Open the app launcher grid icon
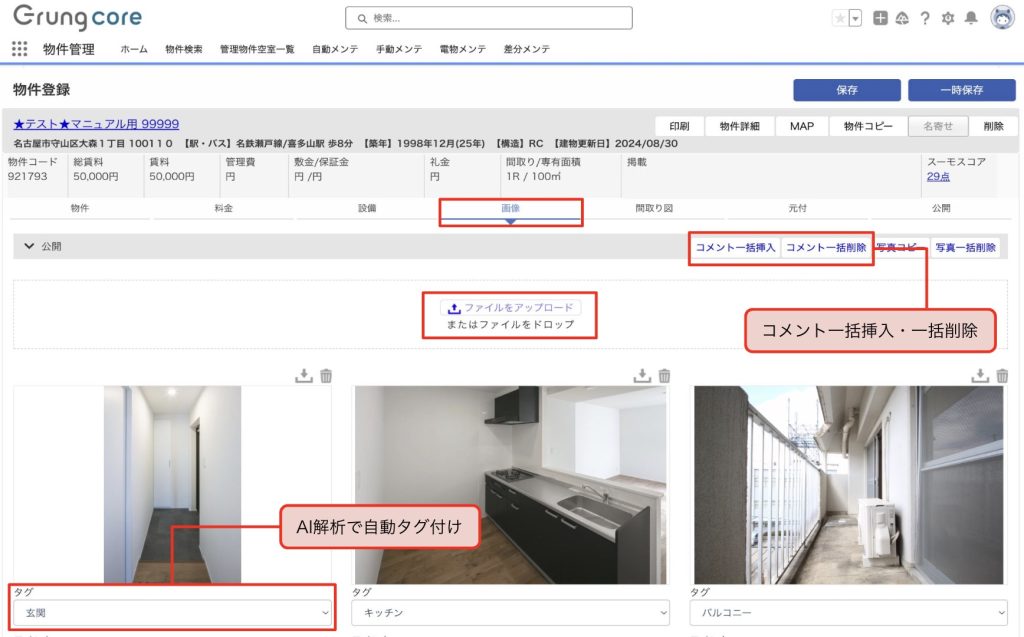1024x637 pixels. click(x=19, y=49)
